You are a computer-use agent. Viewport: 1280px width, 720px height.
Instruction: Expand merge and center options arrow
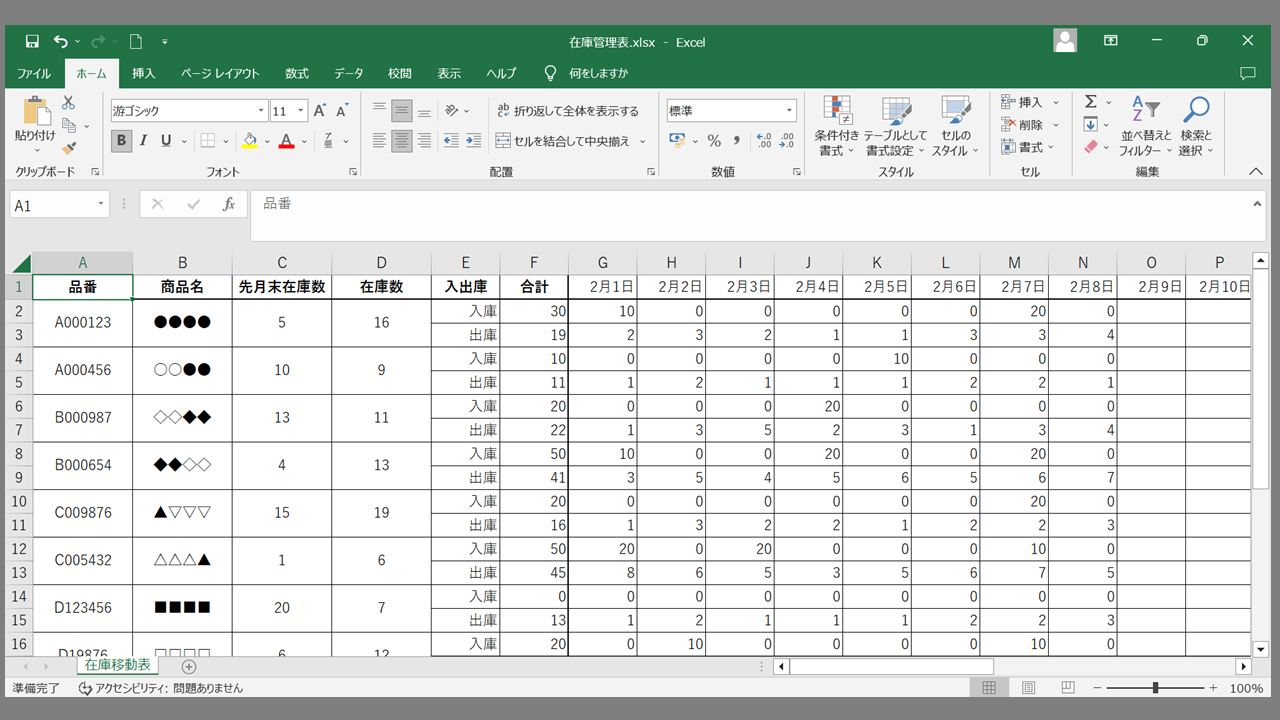[x=643, y=141]
